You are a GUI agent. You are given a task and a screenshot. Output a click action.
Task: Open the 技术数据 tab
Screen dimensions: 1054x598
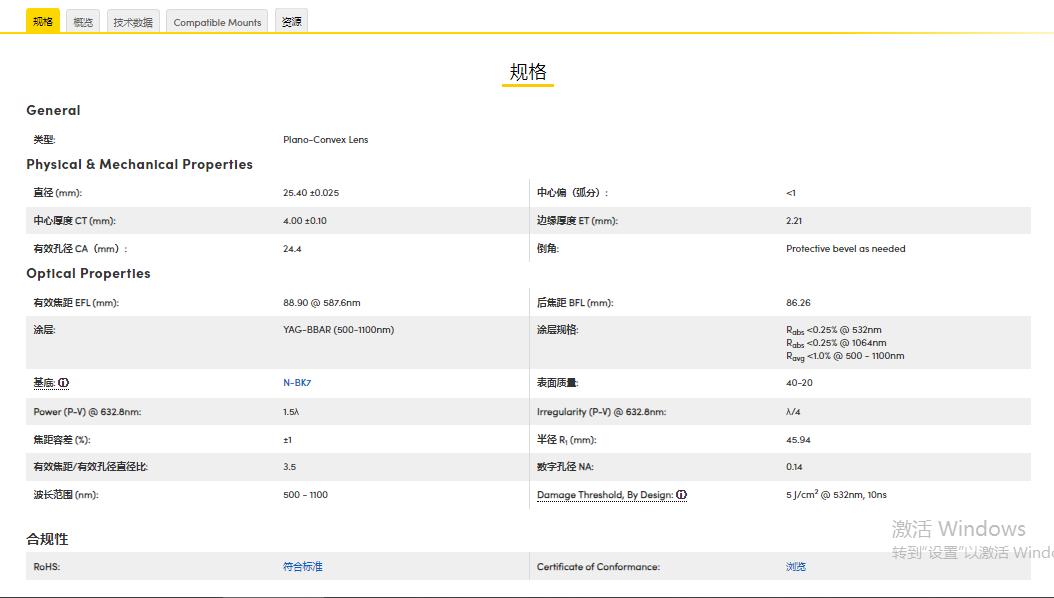point(133,20)
